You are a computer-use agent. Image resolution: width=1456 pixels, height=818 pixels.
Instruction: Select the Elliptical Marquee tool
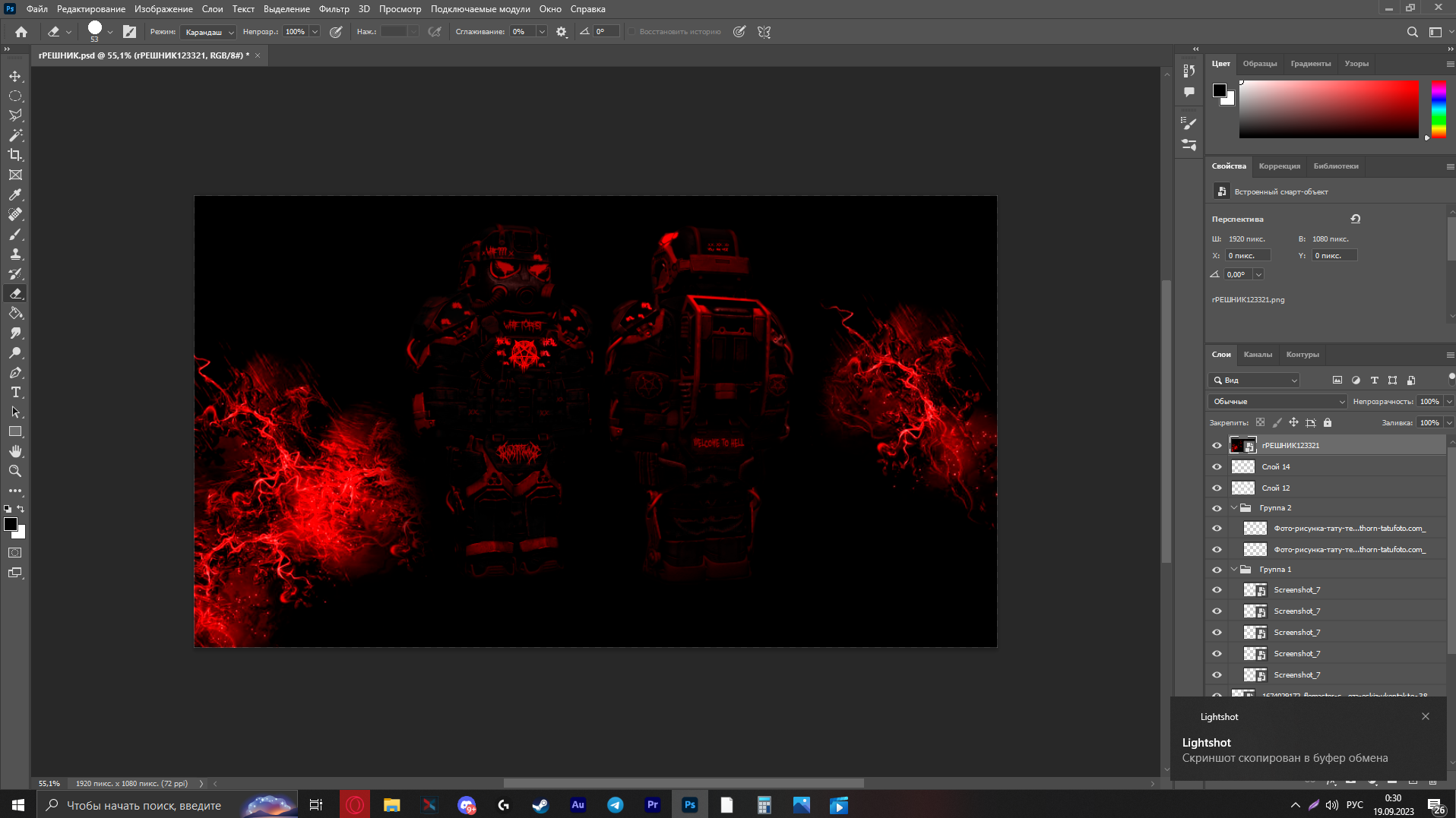click(15, 96)
